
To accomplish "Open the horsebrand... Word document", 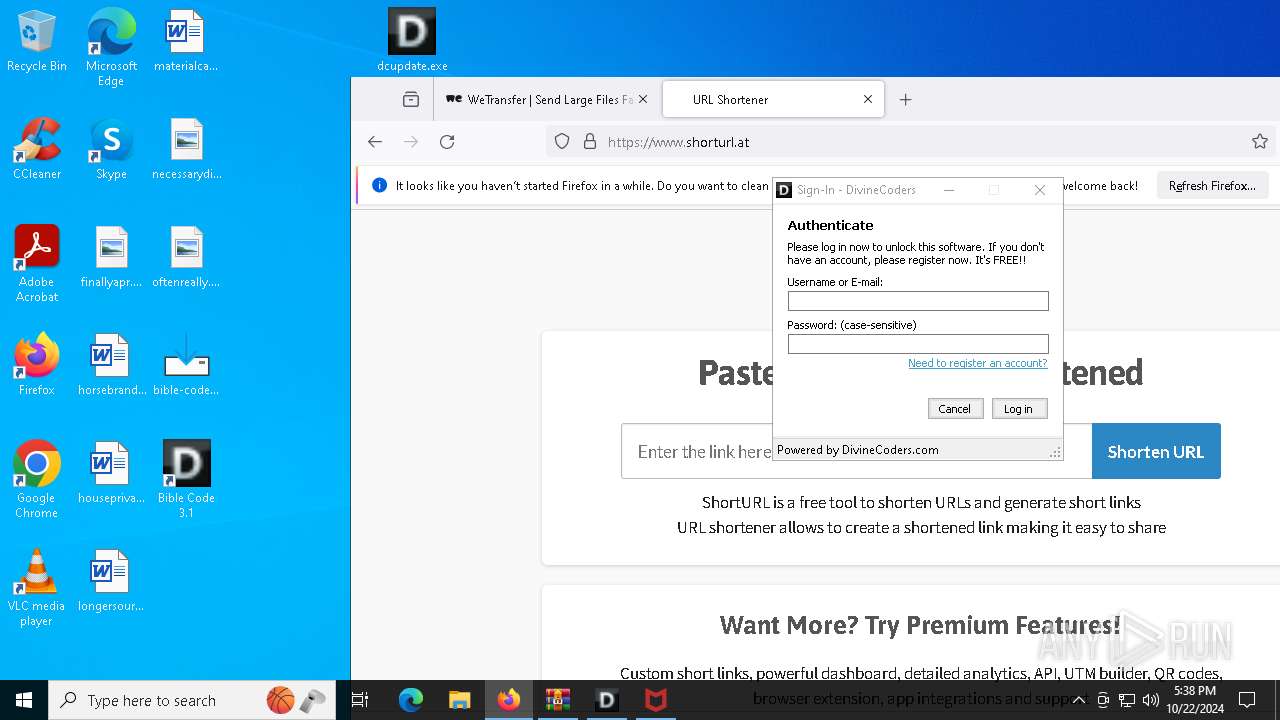I will [x=111, y=366].
